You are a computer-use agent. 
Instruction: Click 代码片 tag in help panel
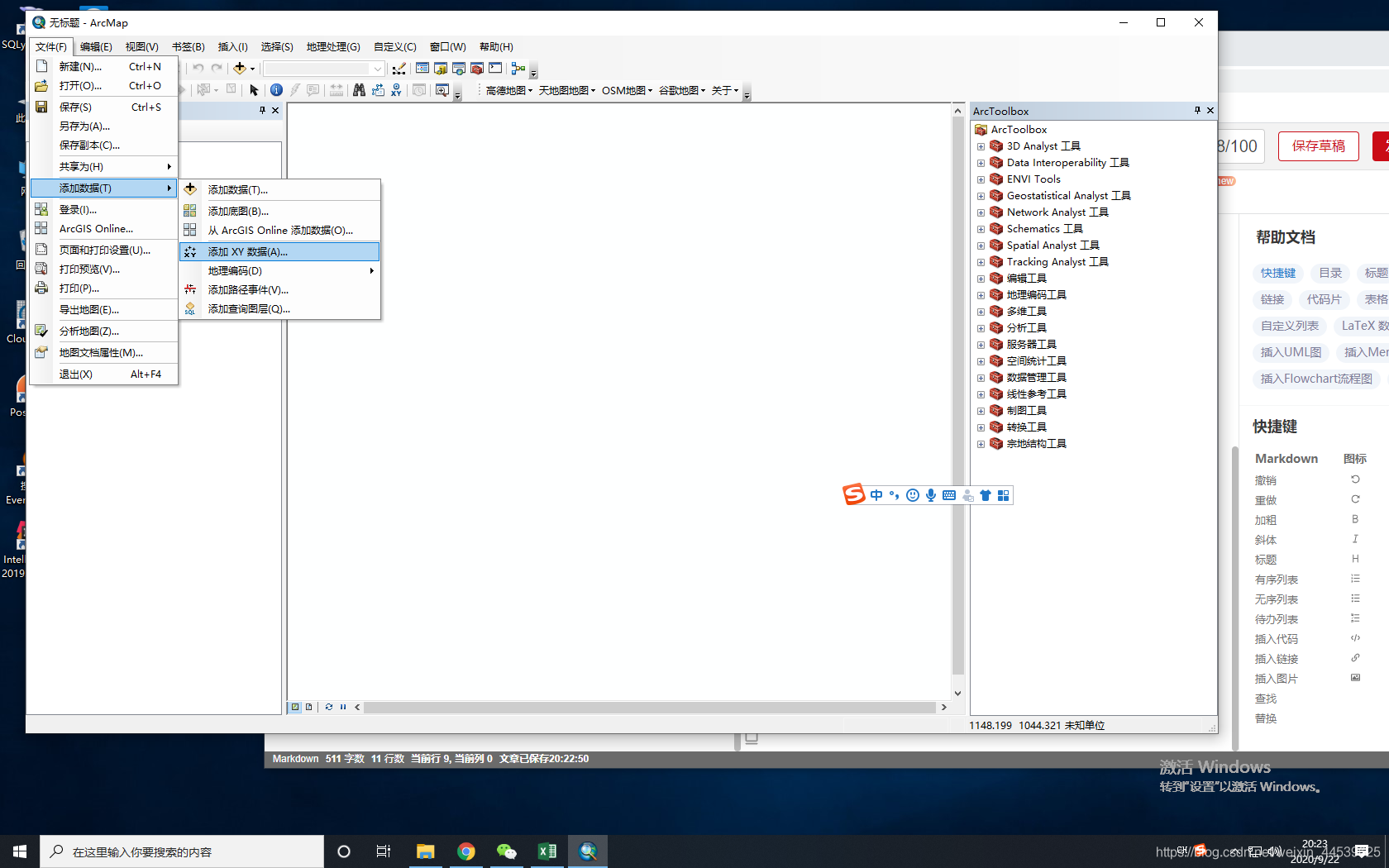[x=1324, y=299]
